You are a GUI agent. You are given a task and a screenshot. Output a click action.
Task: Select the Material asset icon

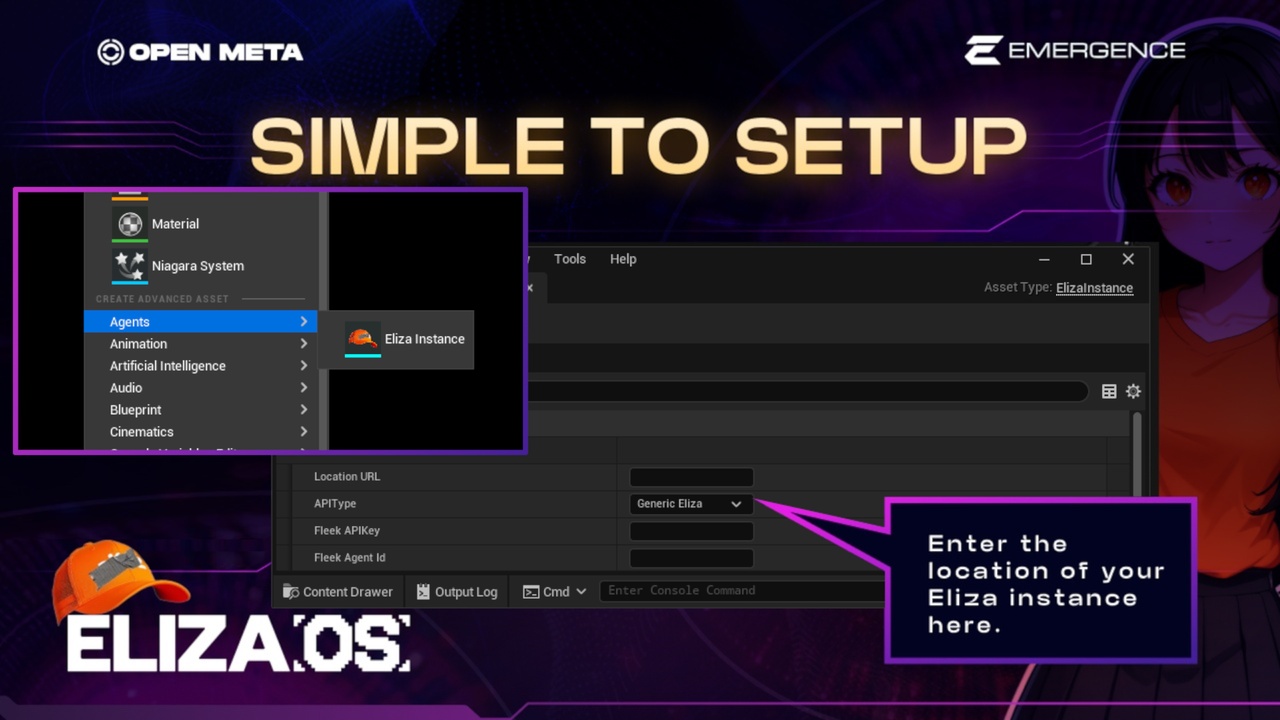point(130,224)
